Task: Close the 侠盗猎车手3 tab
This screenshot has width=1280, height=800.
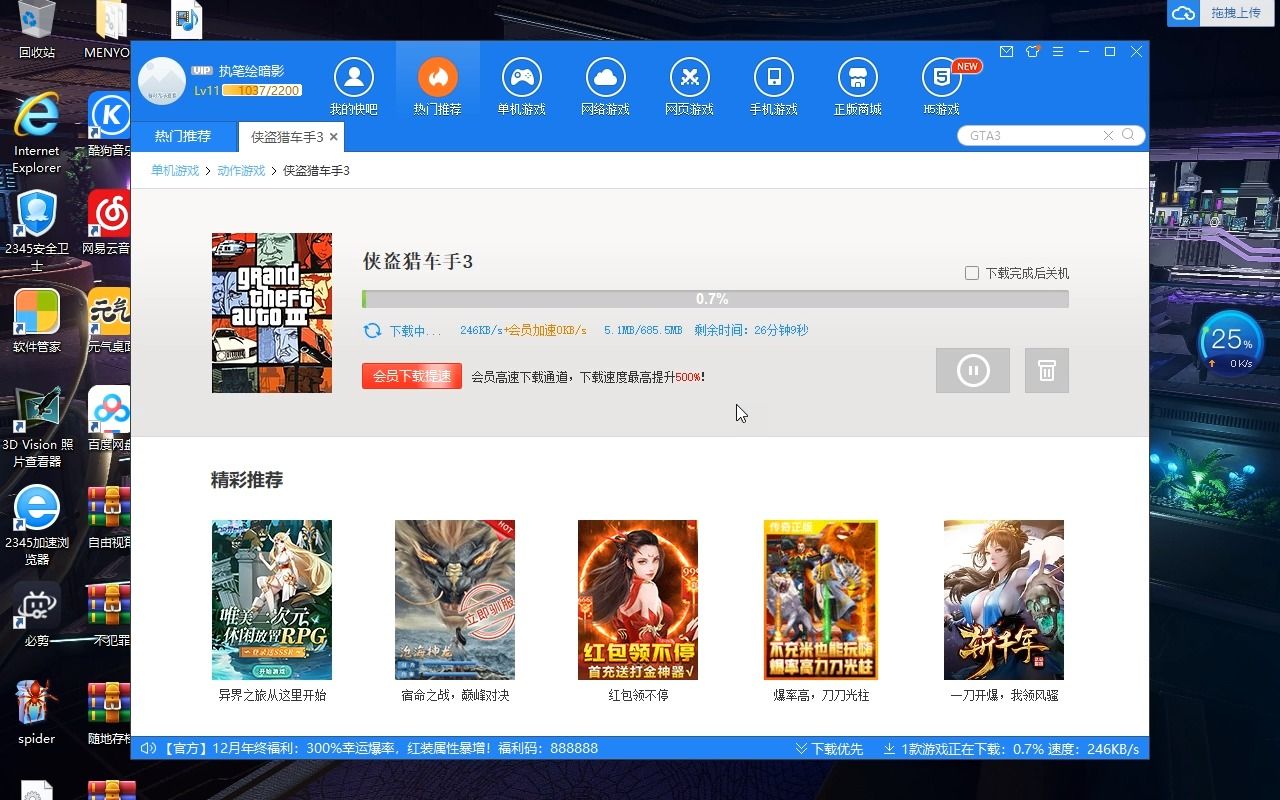Action: click(x=334, y=137)
